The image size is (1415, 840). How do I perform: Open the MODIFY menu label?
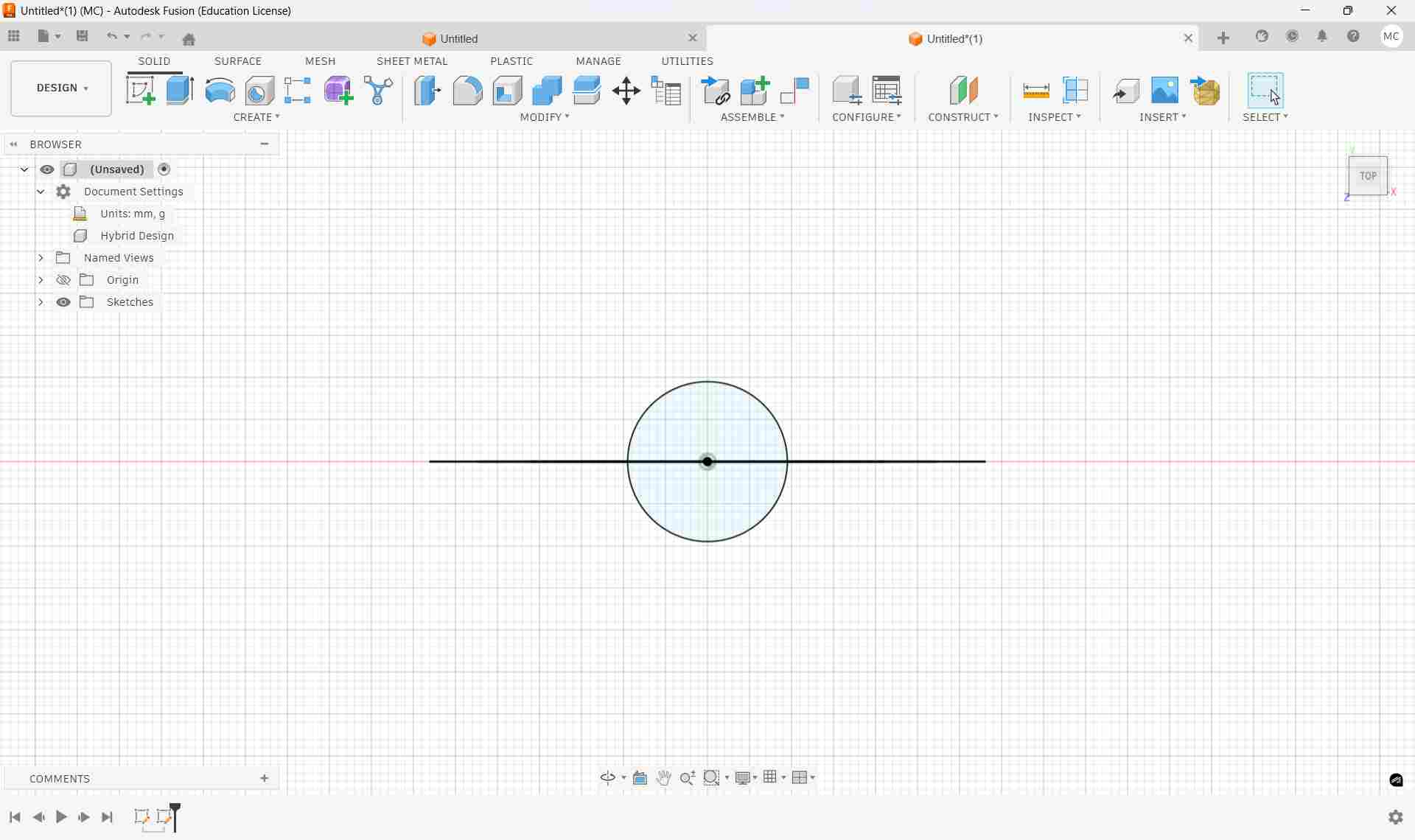(x=545, y=117)
